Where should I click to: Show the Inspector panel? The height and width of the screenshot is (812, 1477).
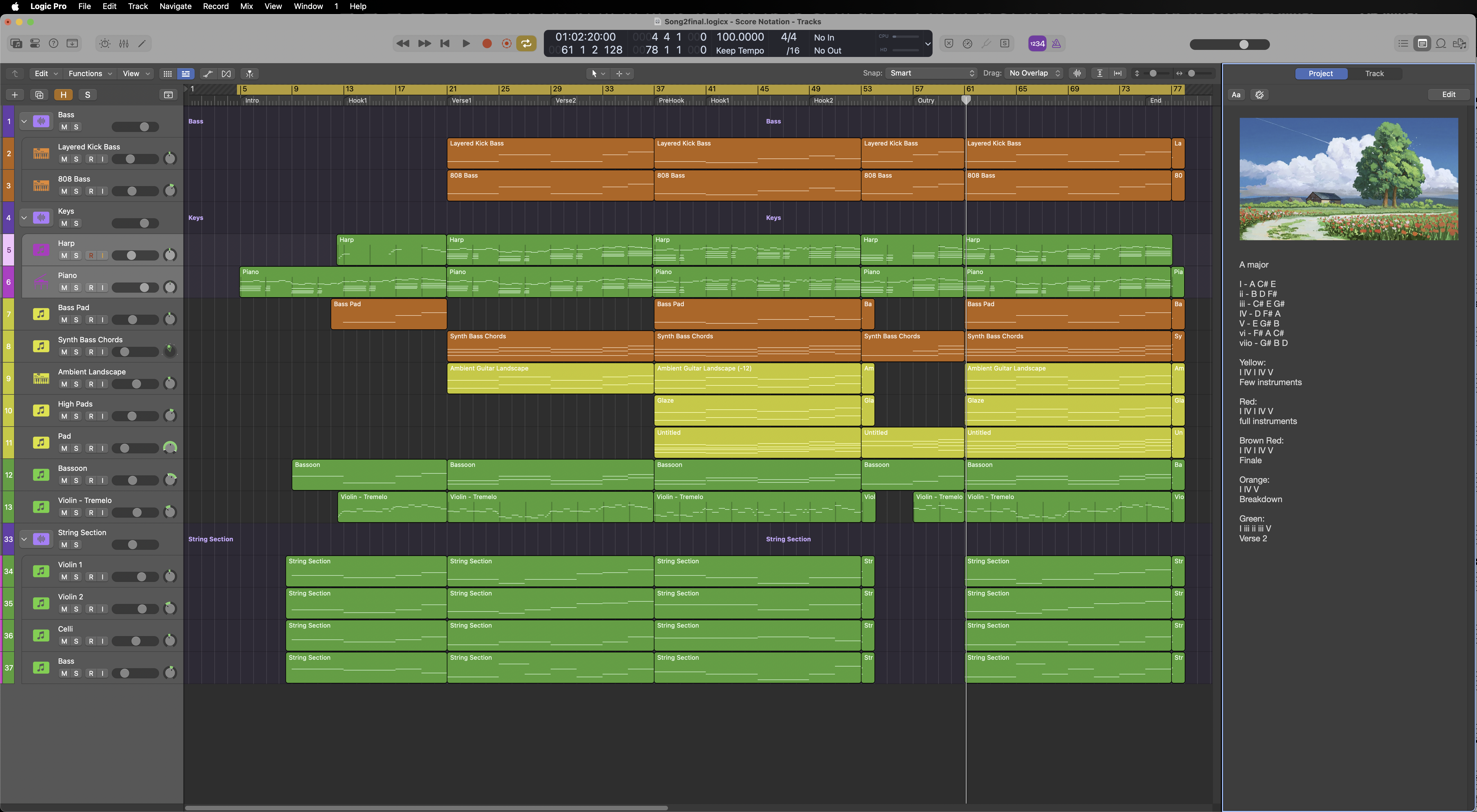pos(35,43)
